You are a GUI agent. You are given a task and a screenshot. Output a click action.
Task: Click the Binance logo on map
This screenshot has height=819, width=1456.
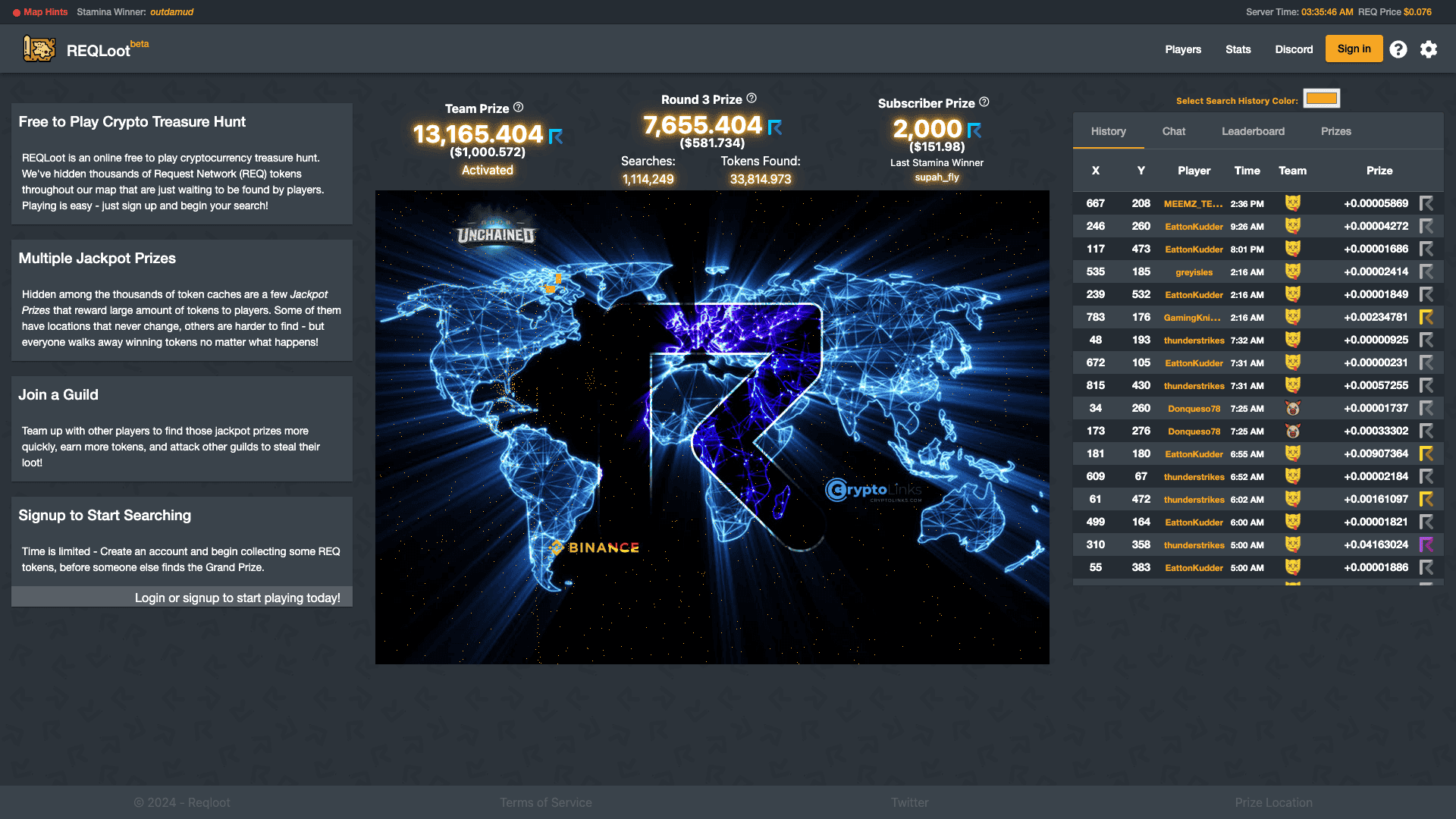point(595,548)
